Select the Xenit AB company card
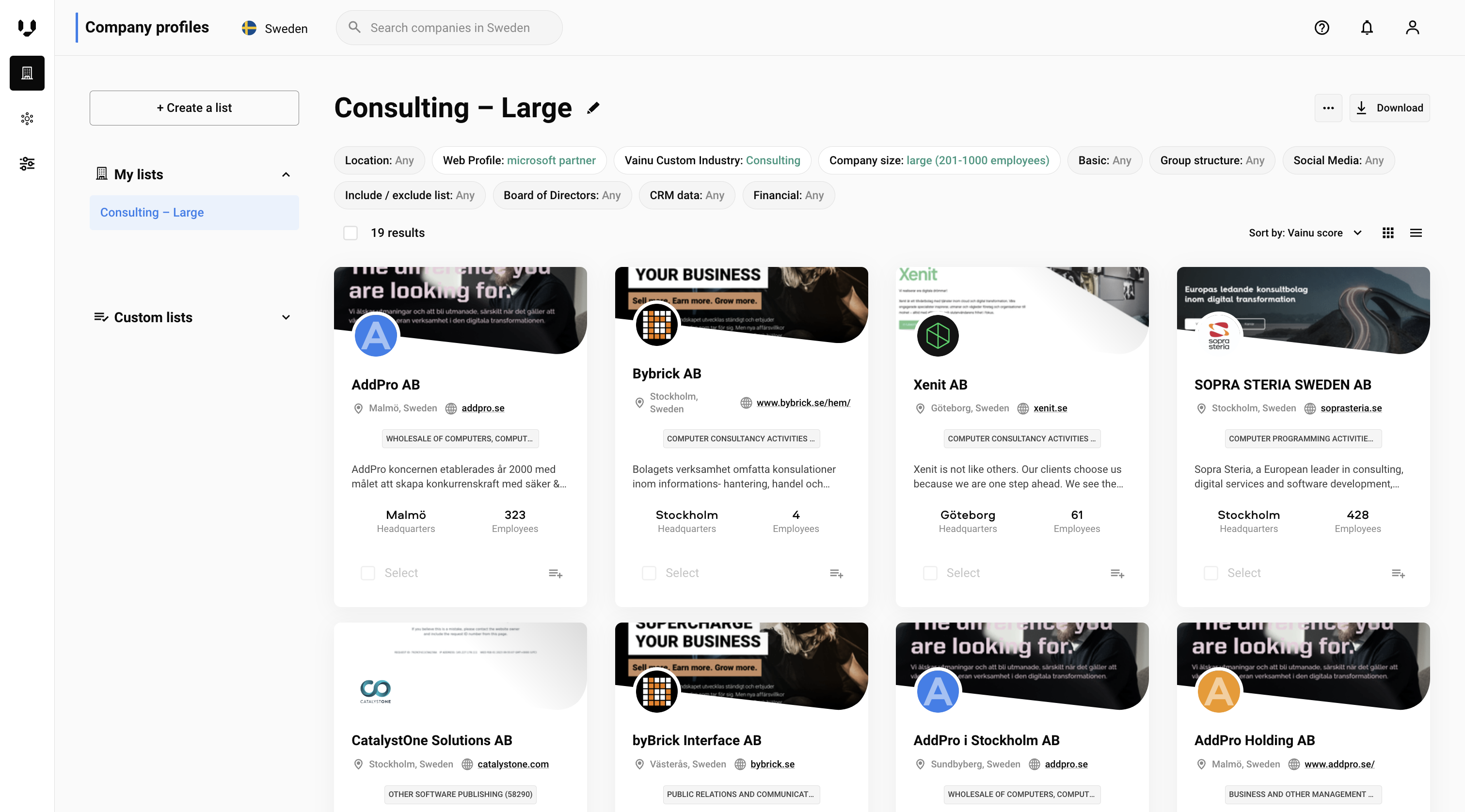 pyautogui.click(x=930, y=573)
